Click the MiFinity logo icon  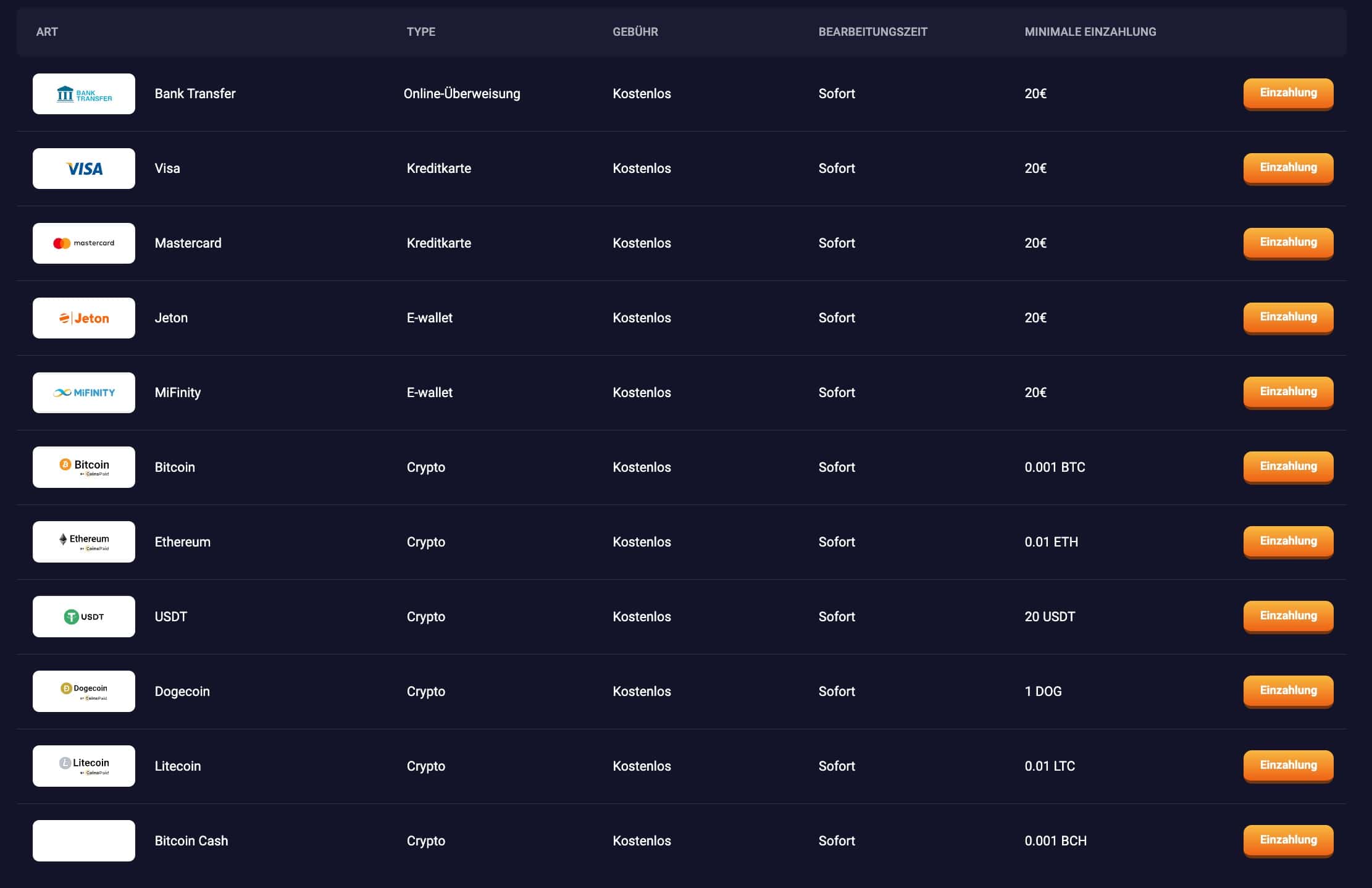pyautogui.click(x=84, y=393)
